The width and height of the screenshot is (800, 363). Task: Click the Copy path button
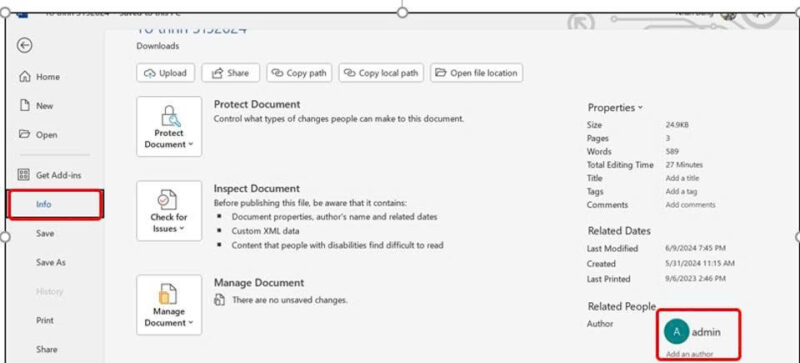[x=299, y=73]
